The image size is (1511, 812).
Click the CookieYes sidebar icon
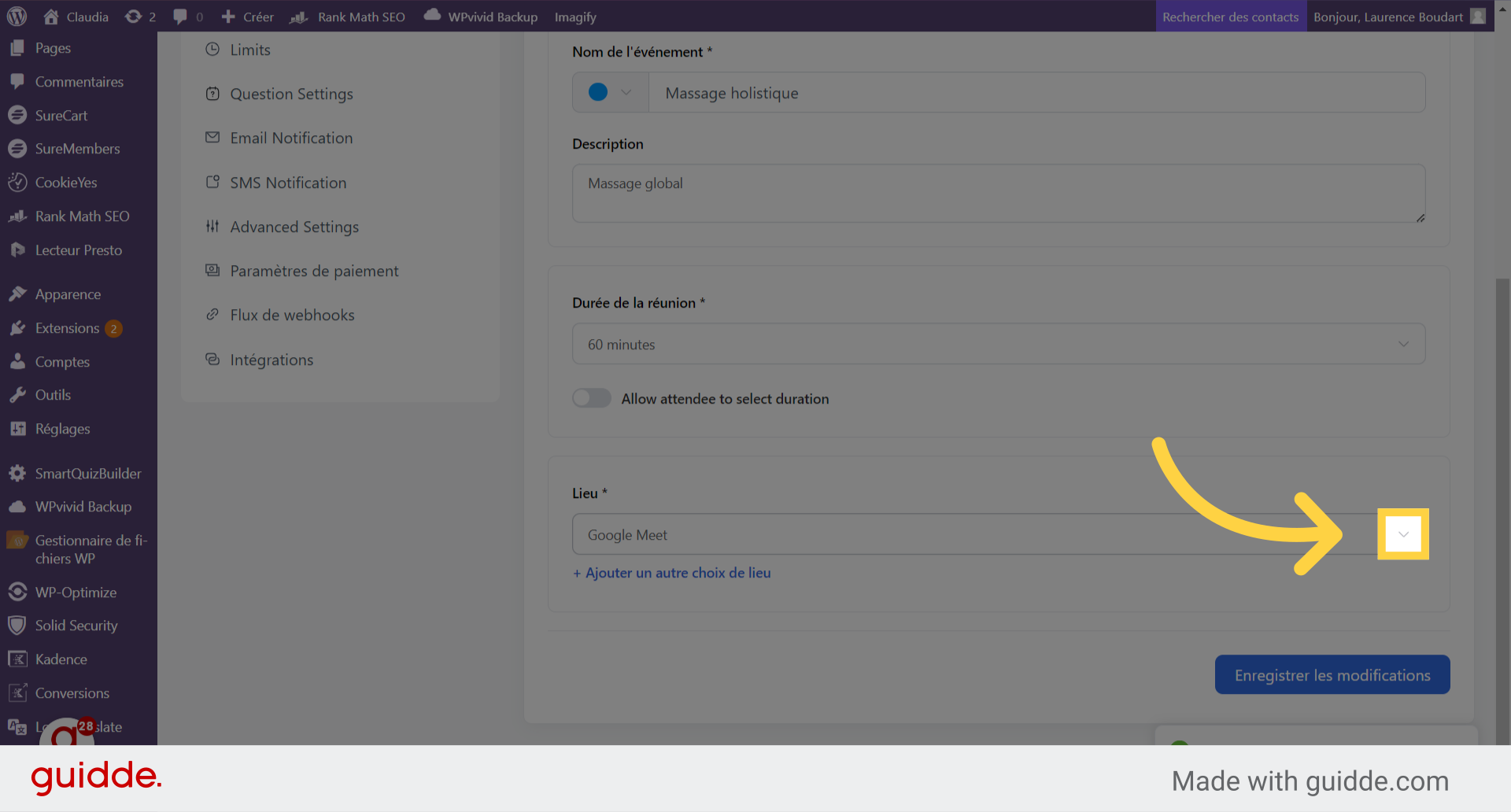pyautogui.click(x=17, y=183)
